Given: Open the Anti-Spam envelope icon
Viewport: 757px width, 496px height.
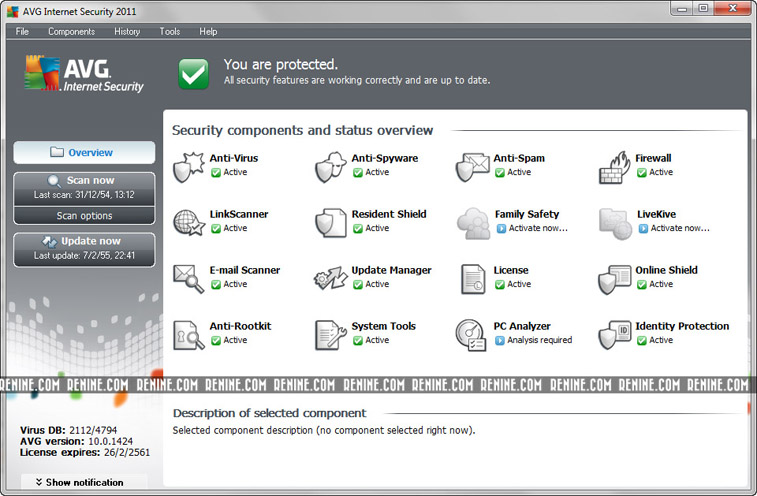Looking at the screenshot, I should click(473, 167).
